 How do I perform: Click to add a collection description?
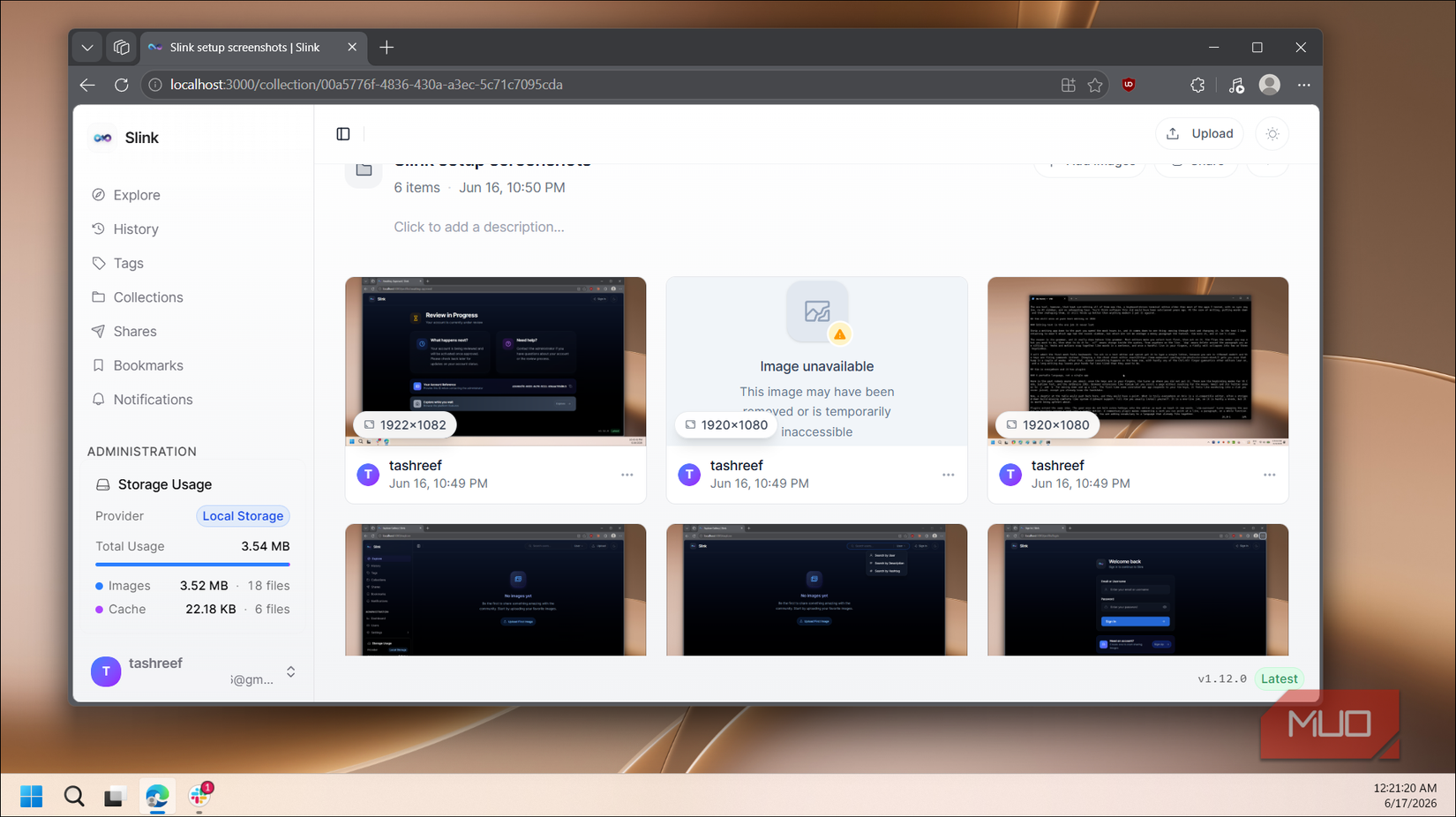point(479,227)
